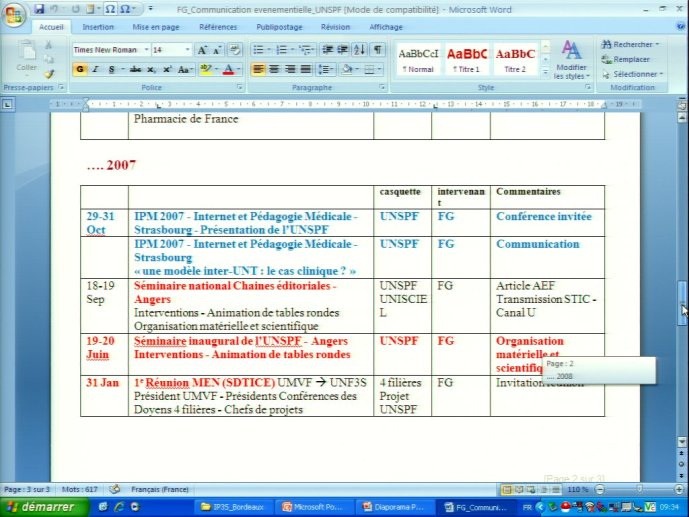Launch Internet Explorer from quick launch
This screenshot has height=517, width=689.
point(119,507)
